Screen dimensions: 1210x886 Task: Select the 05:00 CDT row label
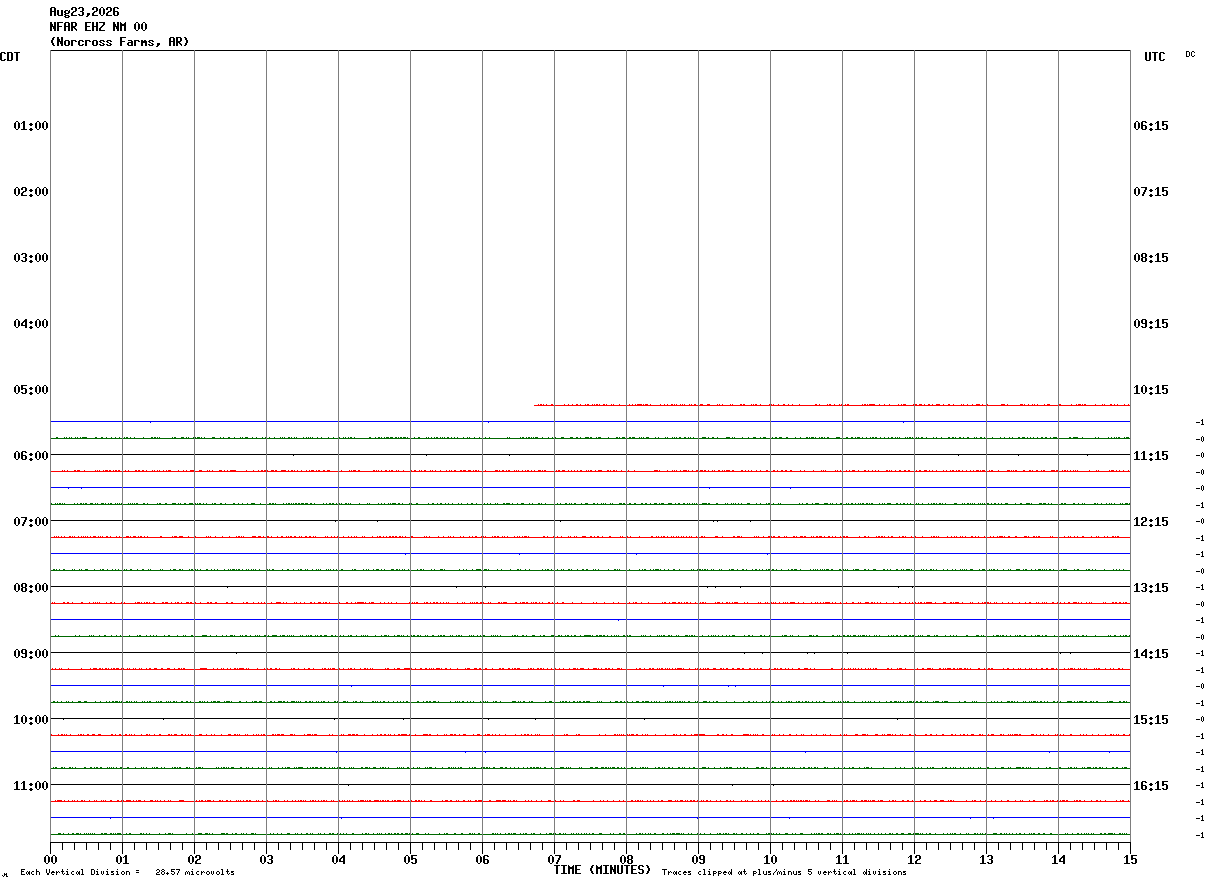[x=31, y=390]
